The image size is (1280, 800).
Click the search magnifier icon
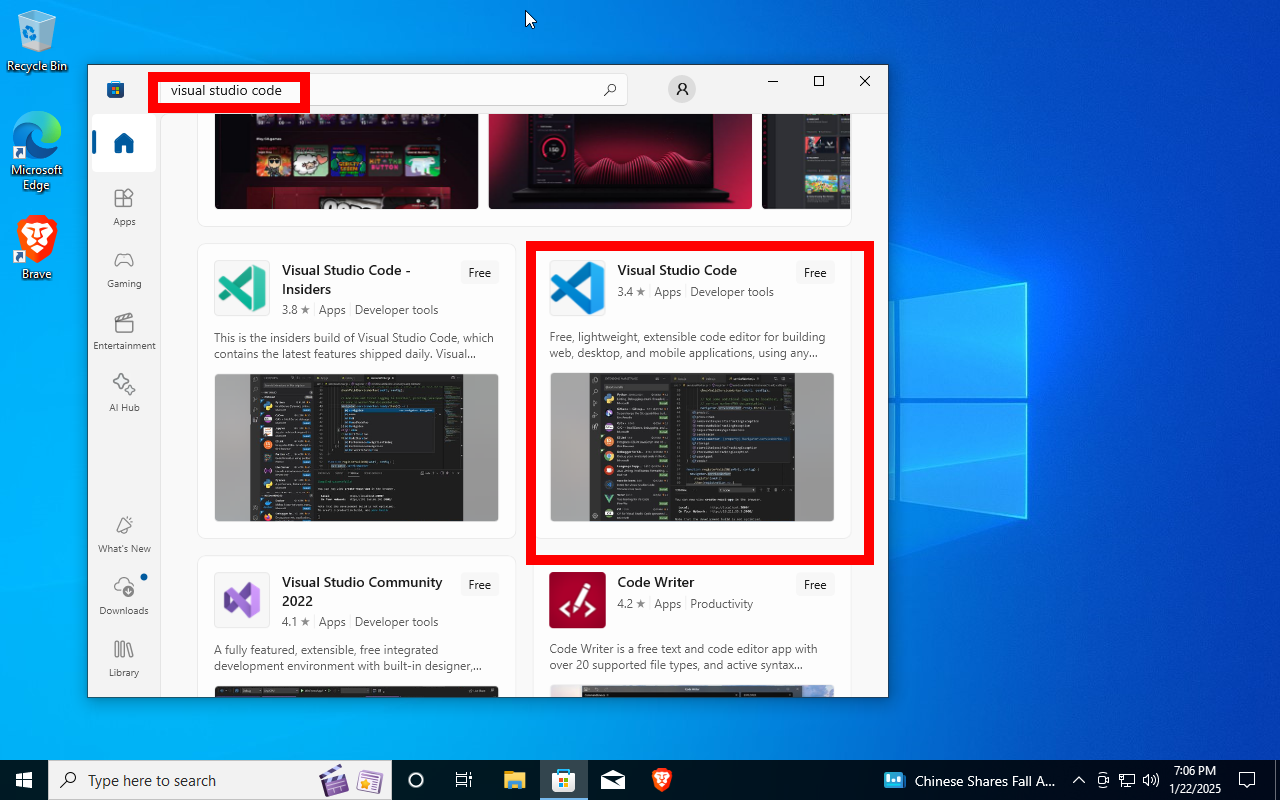[x=610, y=90]
